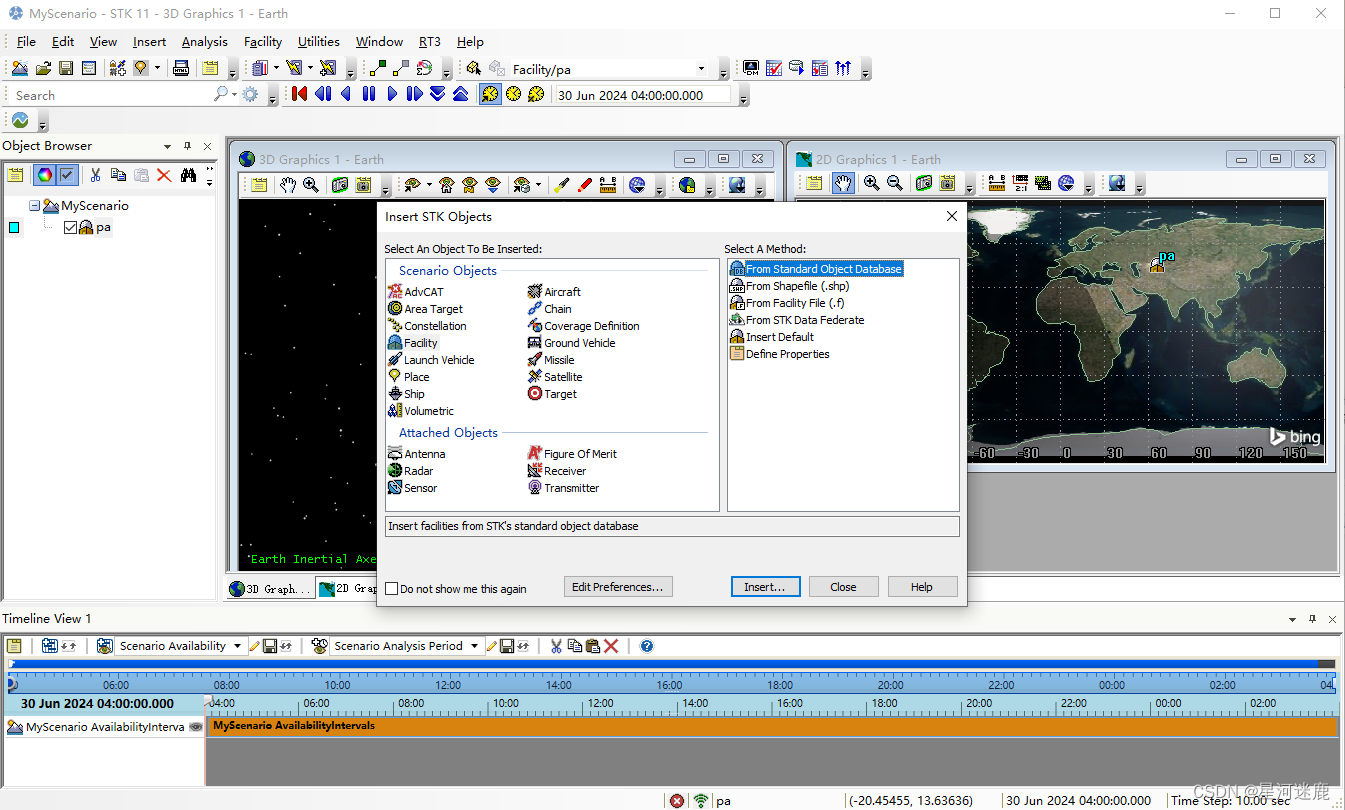
Task: Open Timeline View panel dropdown arrow
Action: 1293,619
